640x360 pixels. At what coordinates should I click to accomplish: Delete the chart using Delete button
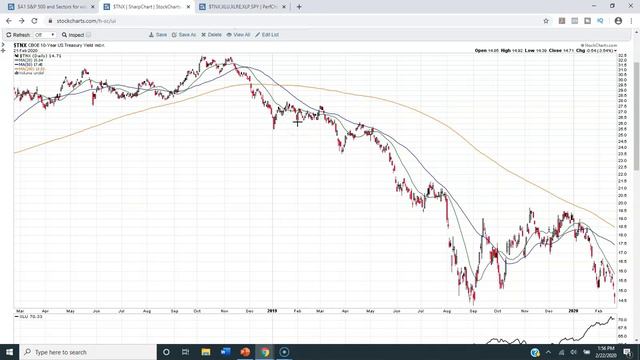tap(211, 35)
